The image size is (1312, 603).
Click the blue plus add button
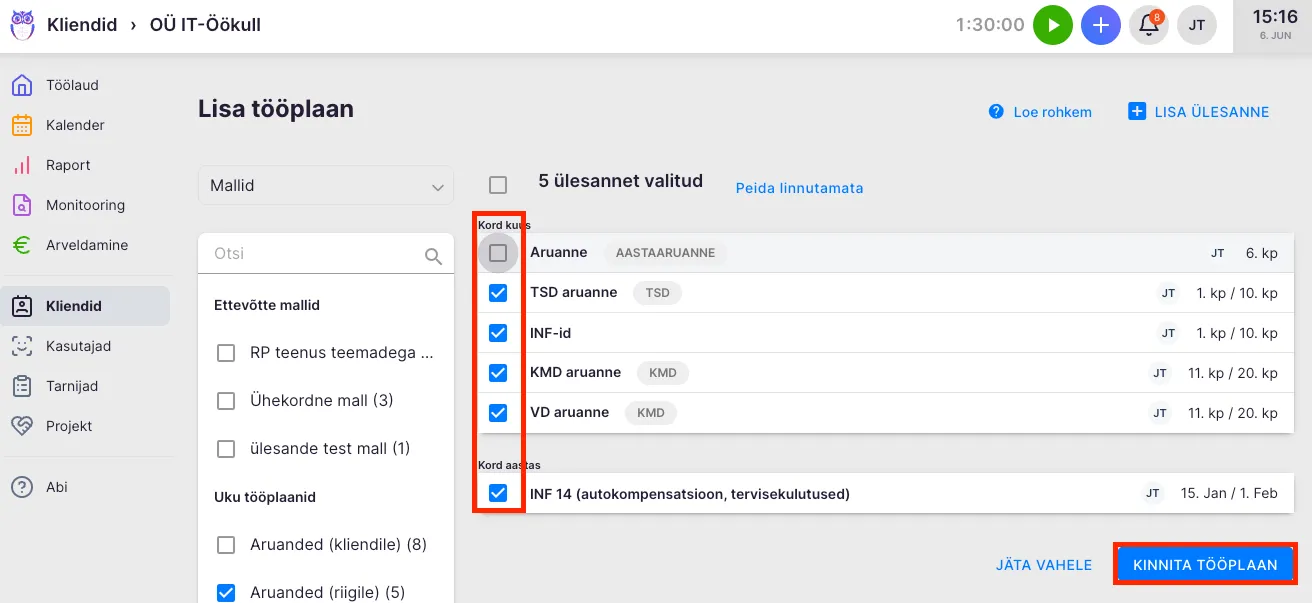[1101, 25]
